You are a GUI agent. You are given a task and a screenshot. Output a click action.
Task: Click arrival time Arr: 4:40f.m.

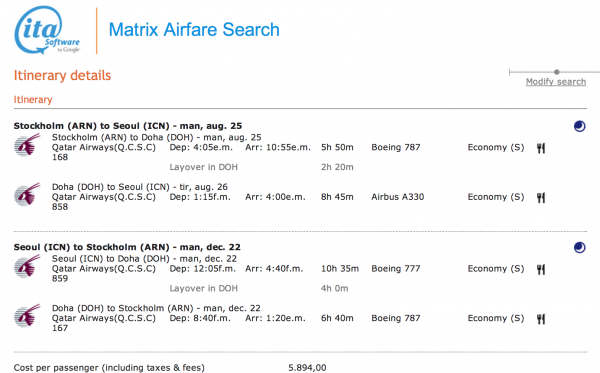click(x=274, y=269)
